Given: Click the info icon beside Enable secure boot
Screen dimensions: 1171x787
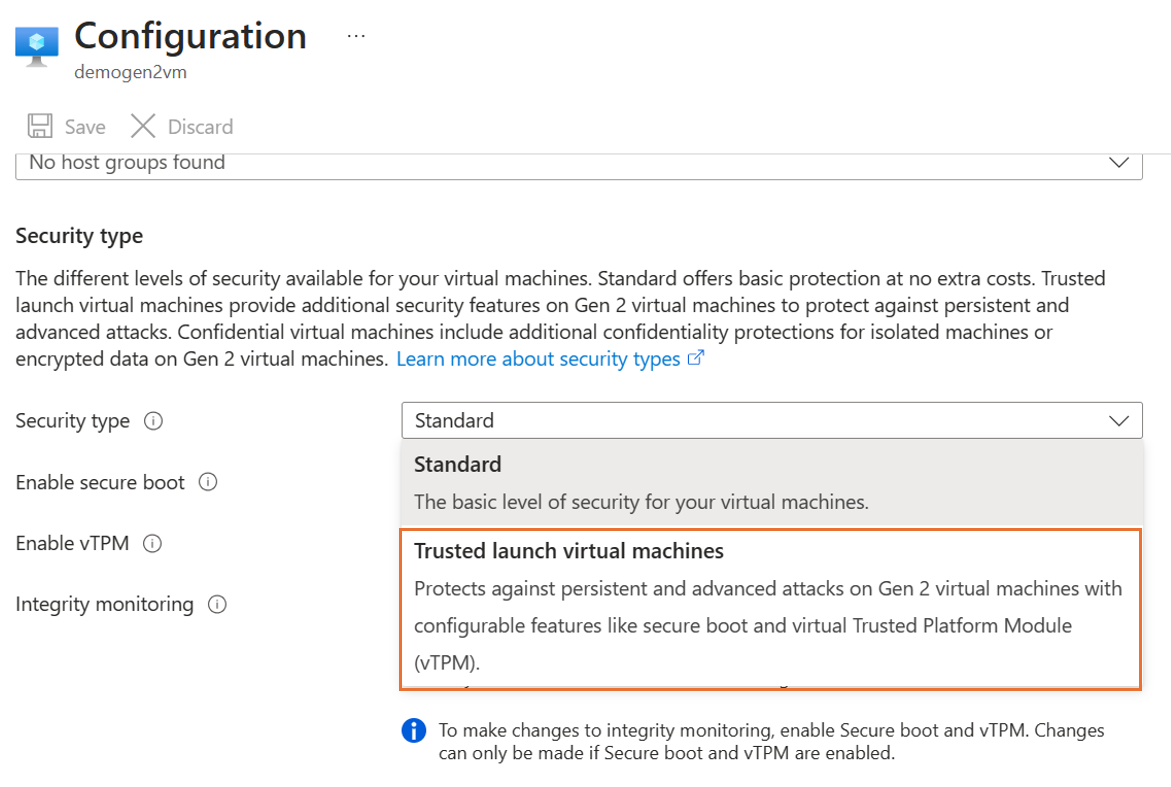Looking at the screenshot, I should point(207,482).
